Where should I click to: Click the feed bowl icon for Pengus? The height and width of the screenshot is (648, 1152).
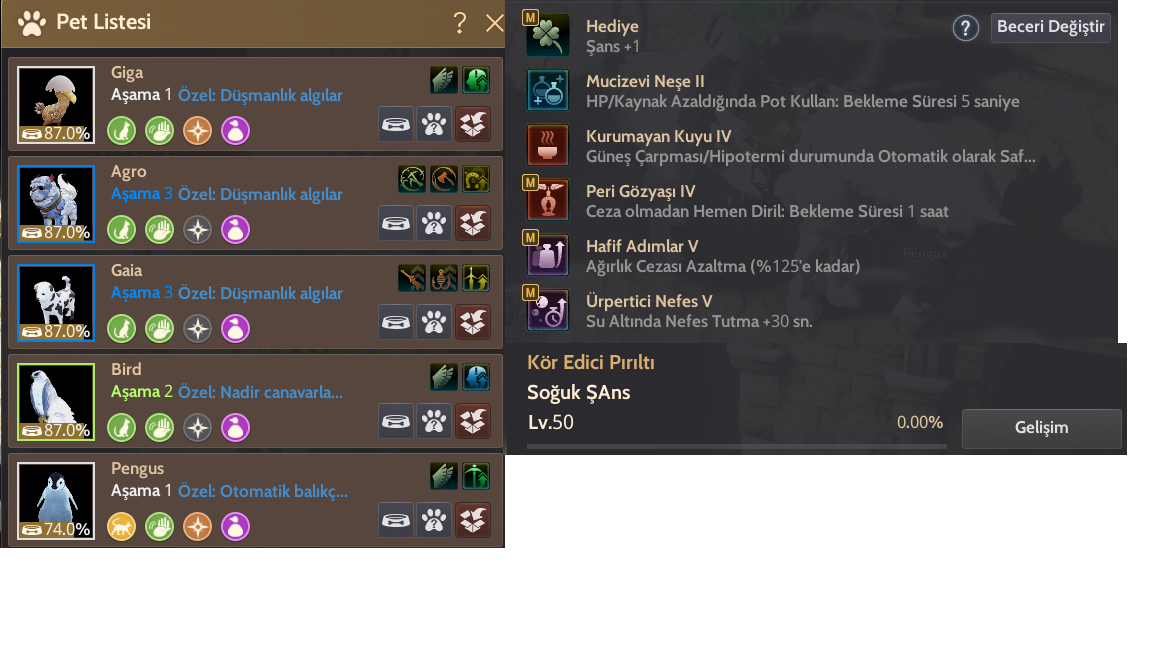click(x=396, y=520)
